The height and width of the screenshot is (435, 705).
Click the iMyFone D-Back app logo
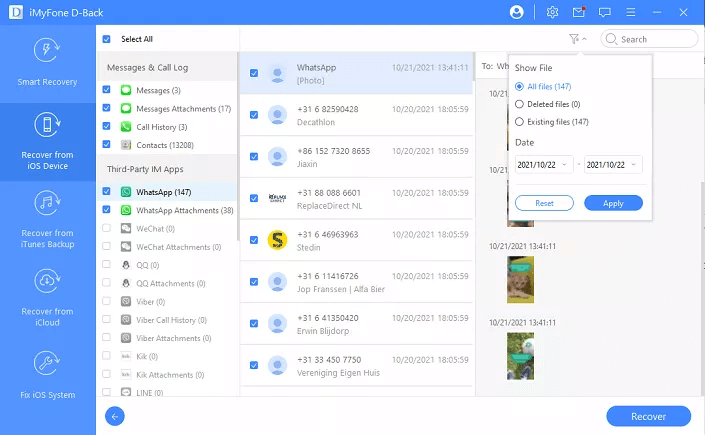[16, 12]
